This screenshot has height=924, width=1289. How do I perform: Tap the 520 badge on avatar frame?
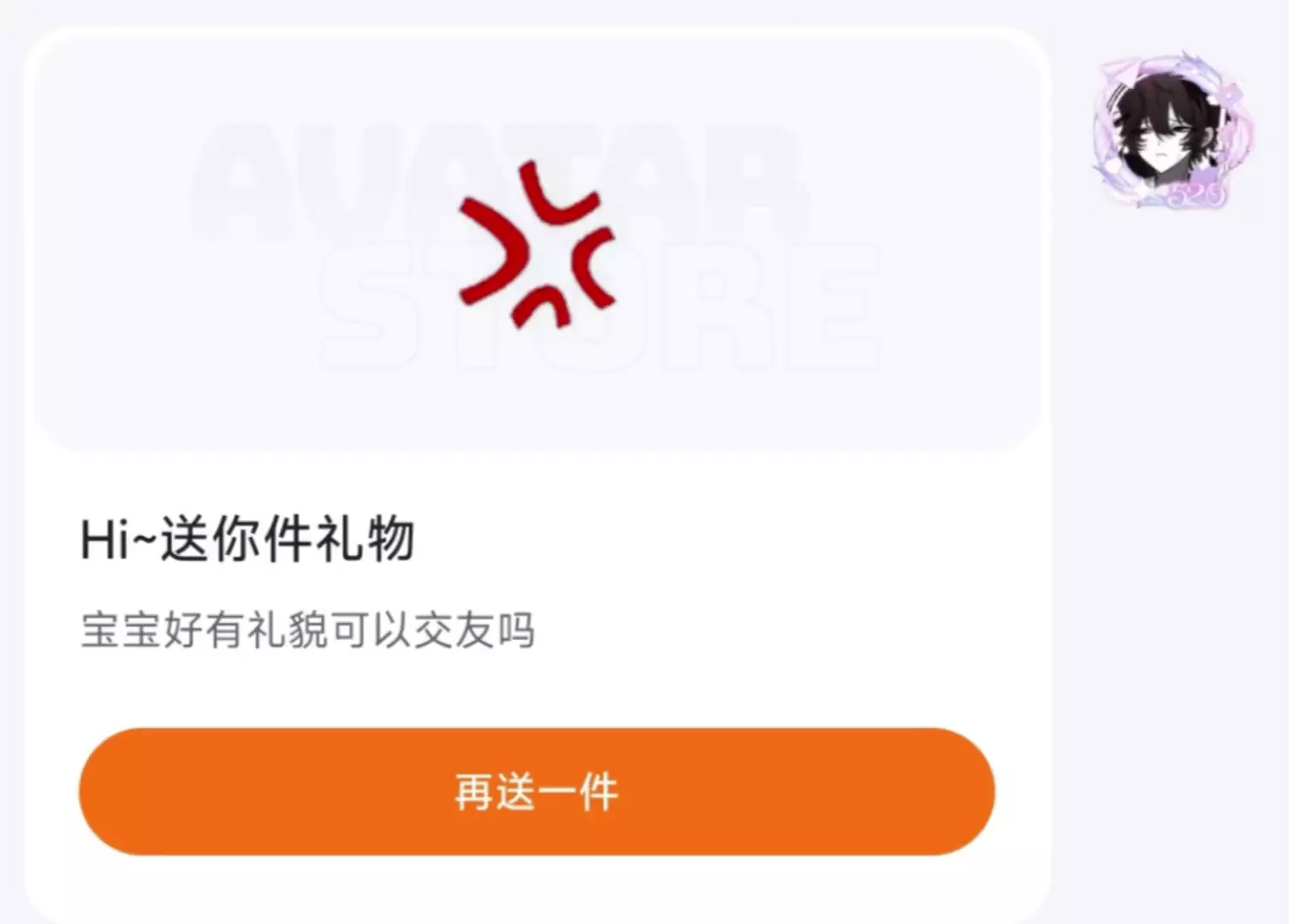coord(1196,195)
